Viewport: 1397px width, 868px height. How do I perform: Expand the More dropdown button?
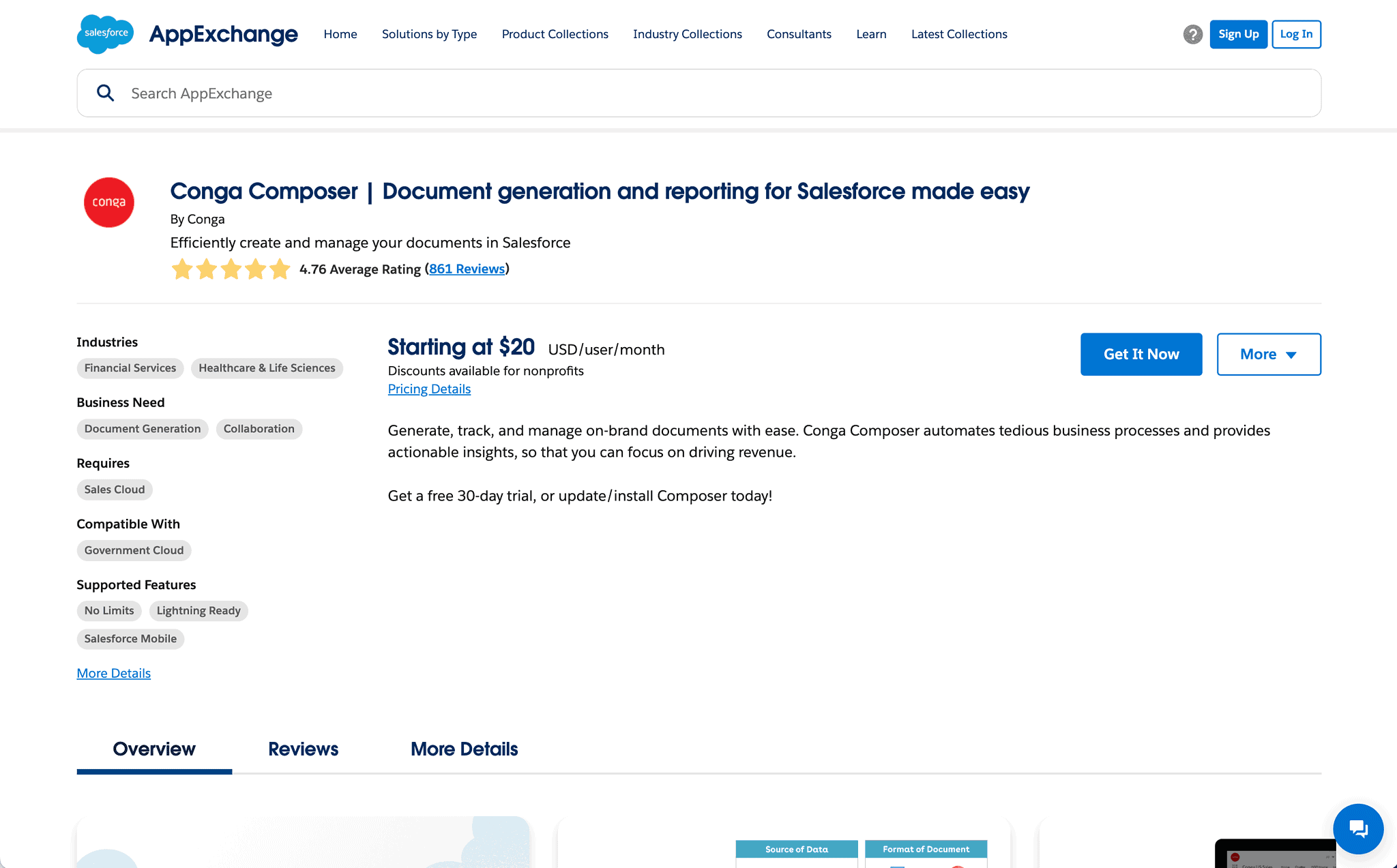(x=1269, y=354)
